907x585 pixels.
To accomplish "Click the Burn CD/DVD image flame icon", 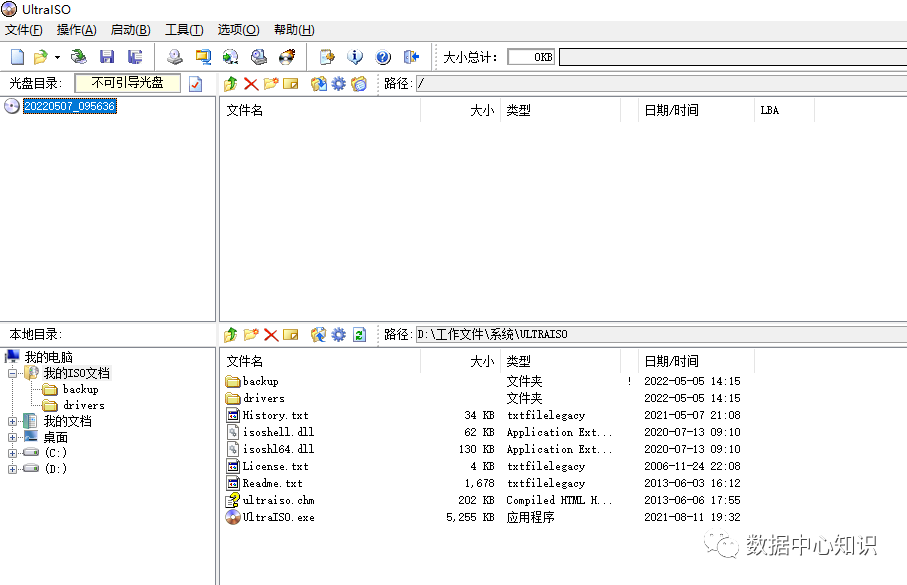I will [287, 57].
